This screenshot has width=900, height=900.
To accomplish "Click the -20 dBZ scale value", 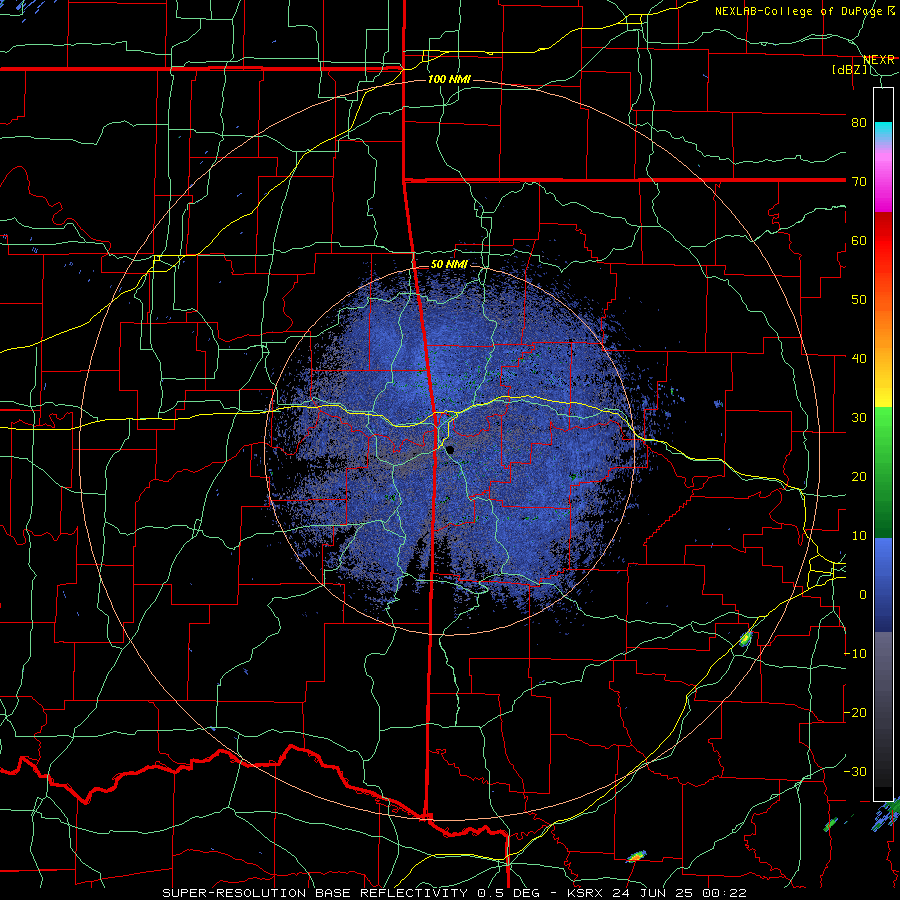I will (855, 713).
